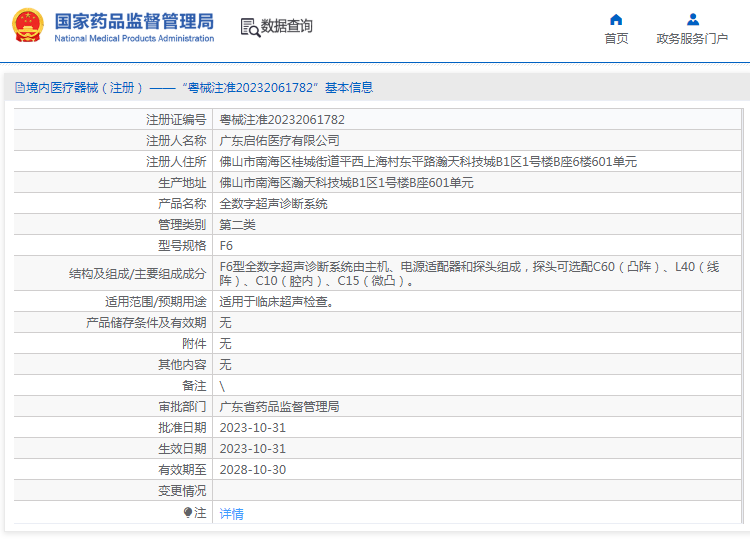
Task: Select the backslash value in 备注 row
Action: 222,386
